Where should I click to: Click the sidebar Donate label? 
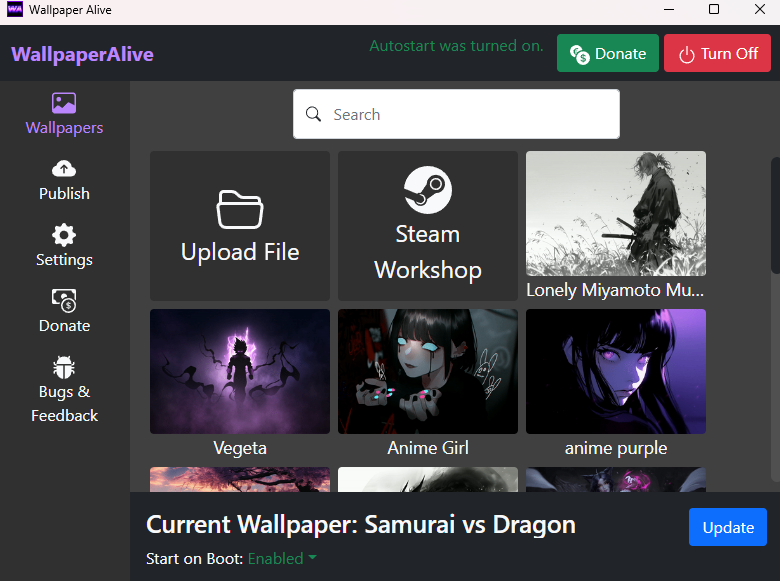(64, 325)
